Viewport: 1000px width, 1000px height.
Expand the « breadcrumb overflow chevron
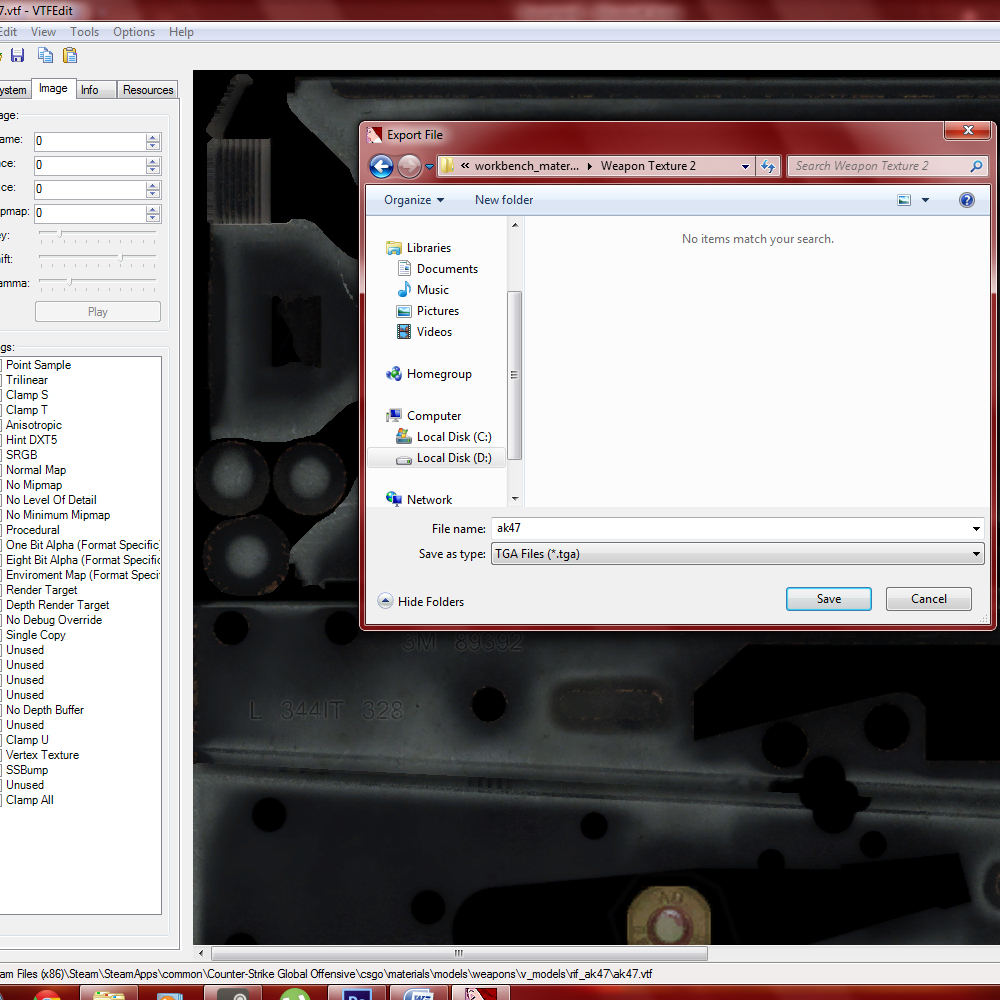coord(466,166)
